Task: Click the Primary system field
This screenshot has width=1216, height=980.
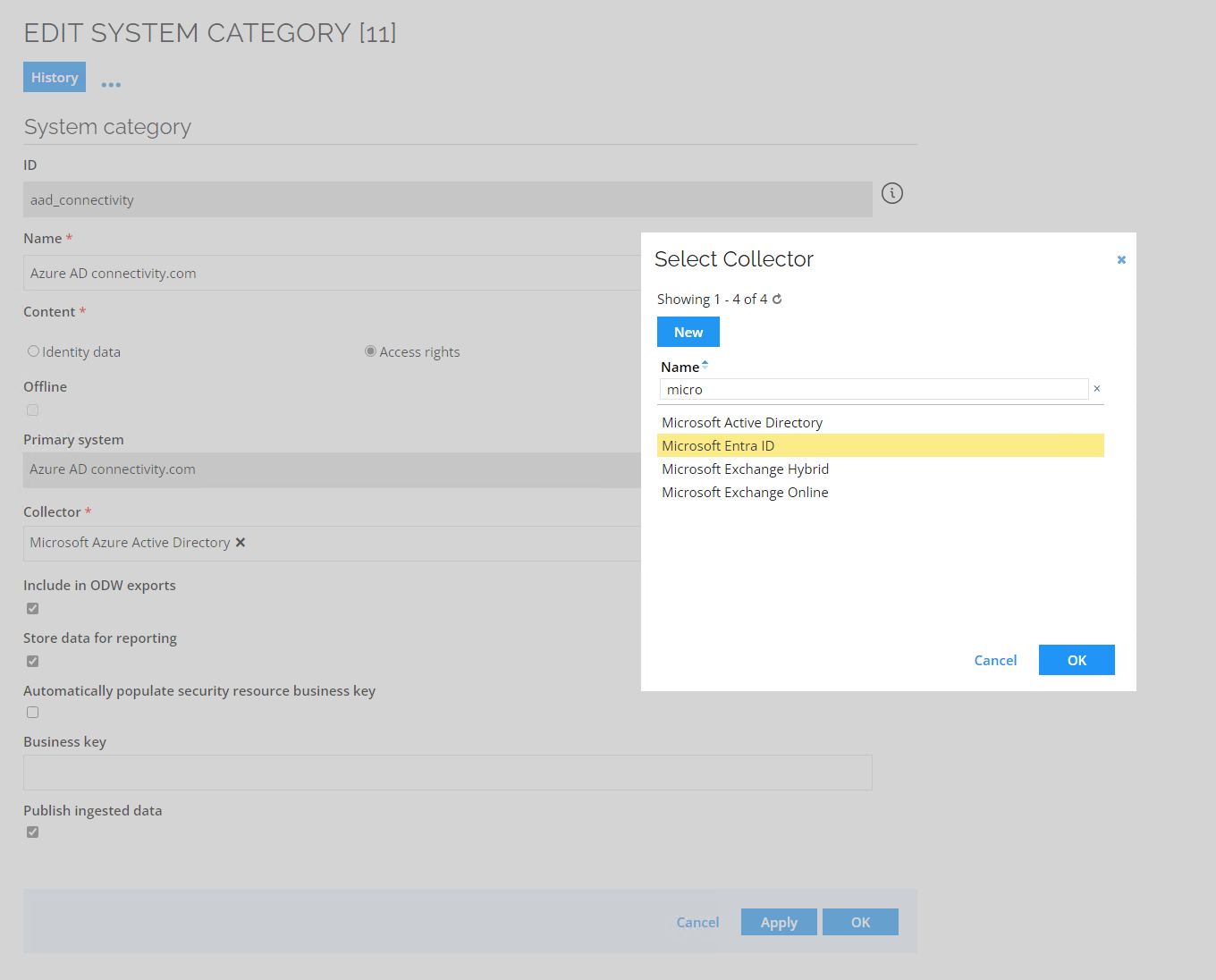Action: 332,469
